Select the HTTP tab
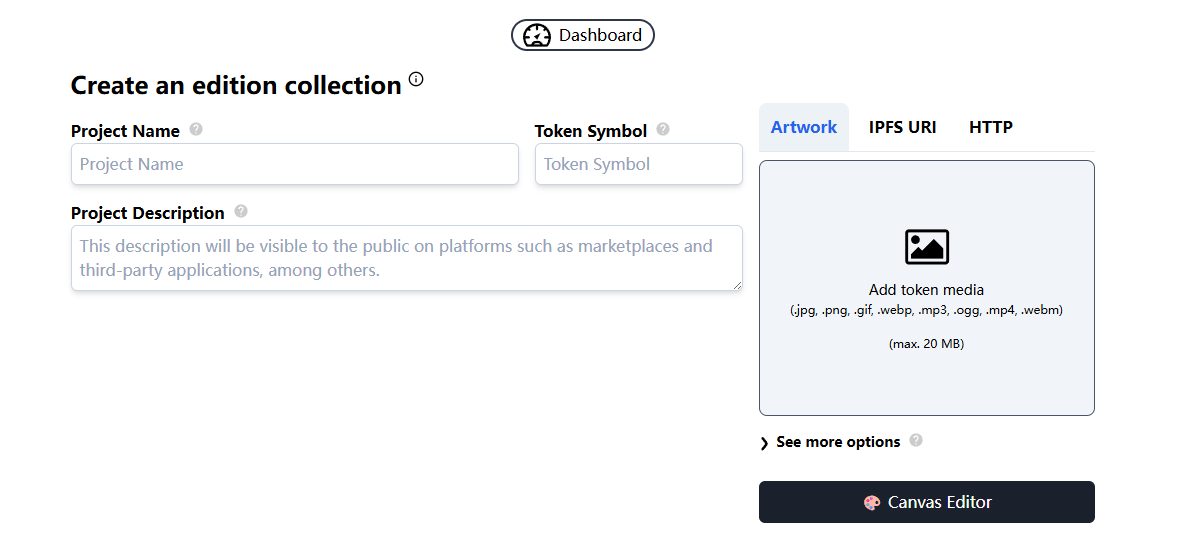The height and width of the screenshot is (534, 1196). (x=991, y=127)
